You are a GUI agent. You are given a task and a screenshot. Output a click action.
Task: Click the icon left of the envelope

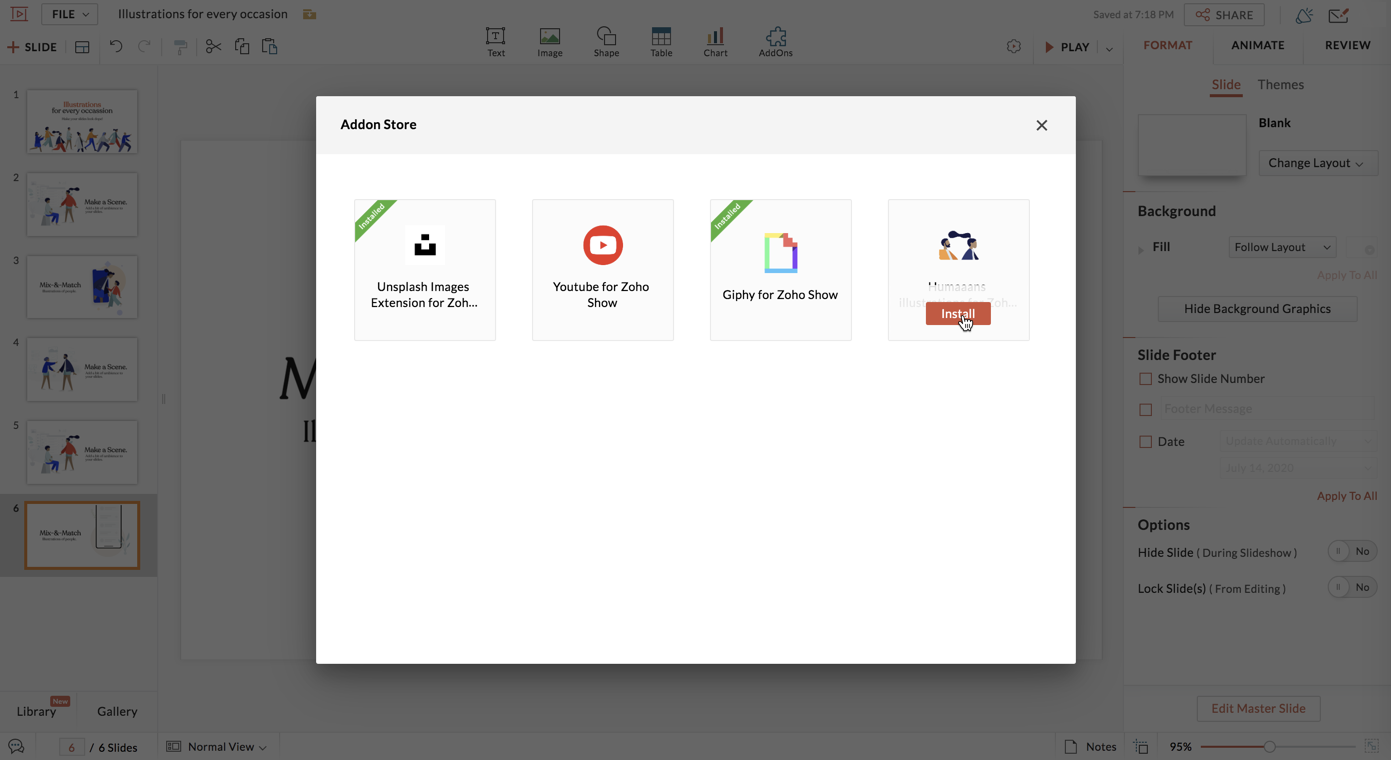point(1304,15)
